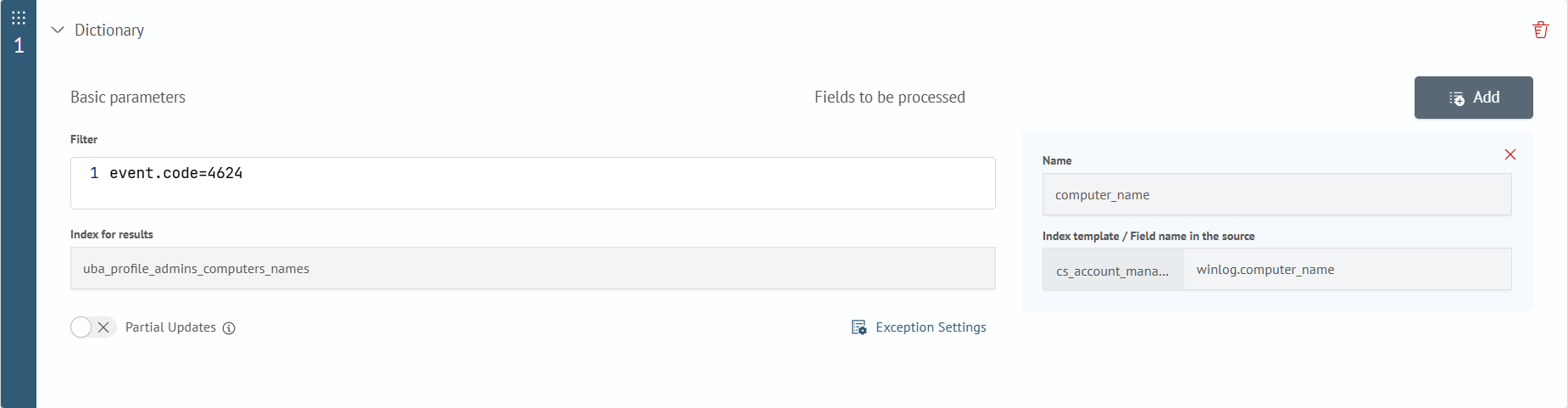
Task: Open Exception Settings link
Action: tap(931, 327)
